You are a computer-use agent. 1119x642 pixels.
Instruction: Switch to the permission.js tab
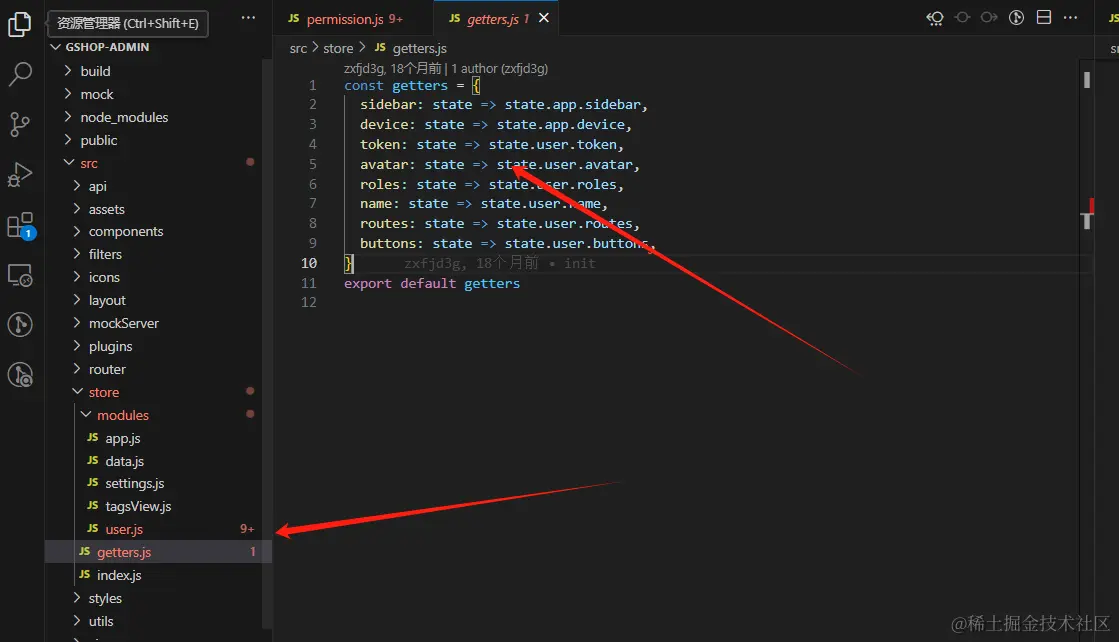(345, 19)
